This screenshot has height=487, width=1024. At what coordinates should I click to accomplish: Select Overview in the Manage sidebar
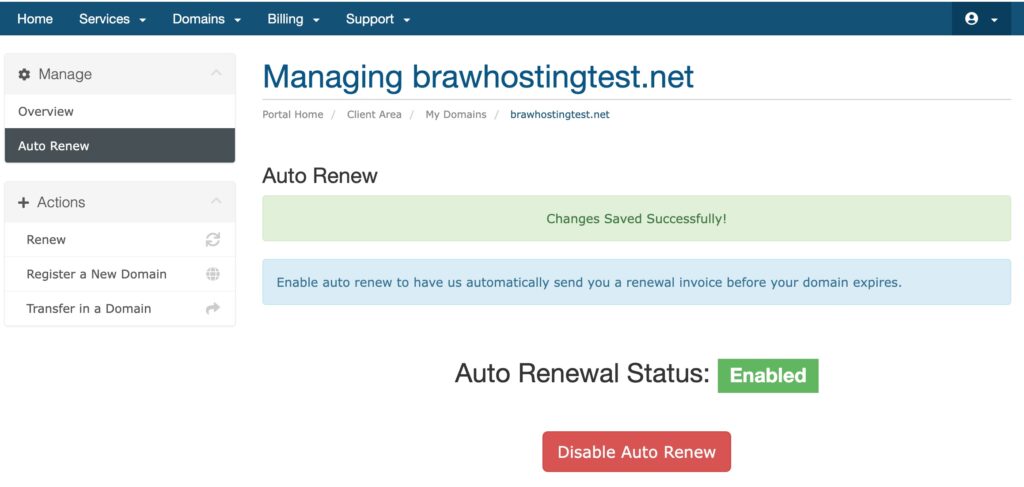coord(120,112)
